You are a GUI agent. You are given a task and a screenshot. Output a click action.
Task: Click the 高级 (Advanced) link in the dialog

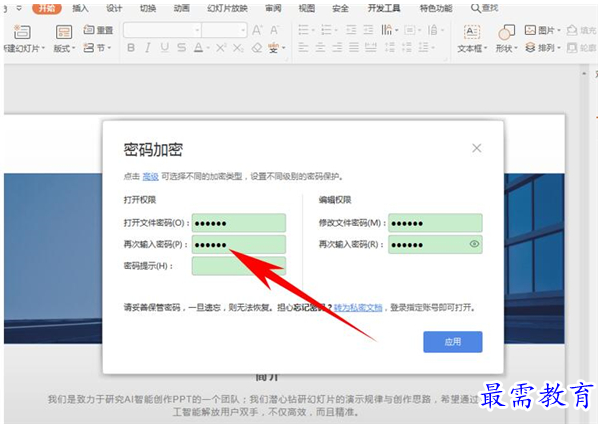pyautogui.click(x=150, y=176)
